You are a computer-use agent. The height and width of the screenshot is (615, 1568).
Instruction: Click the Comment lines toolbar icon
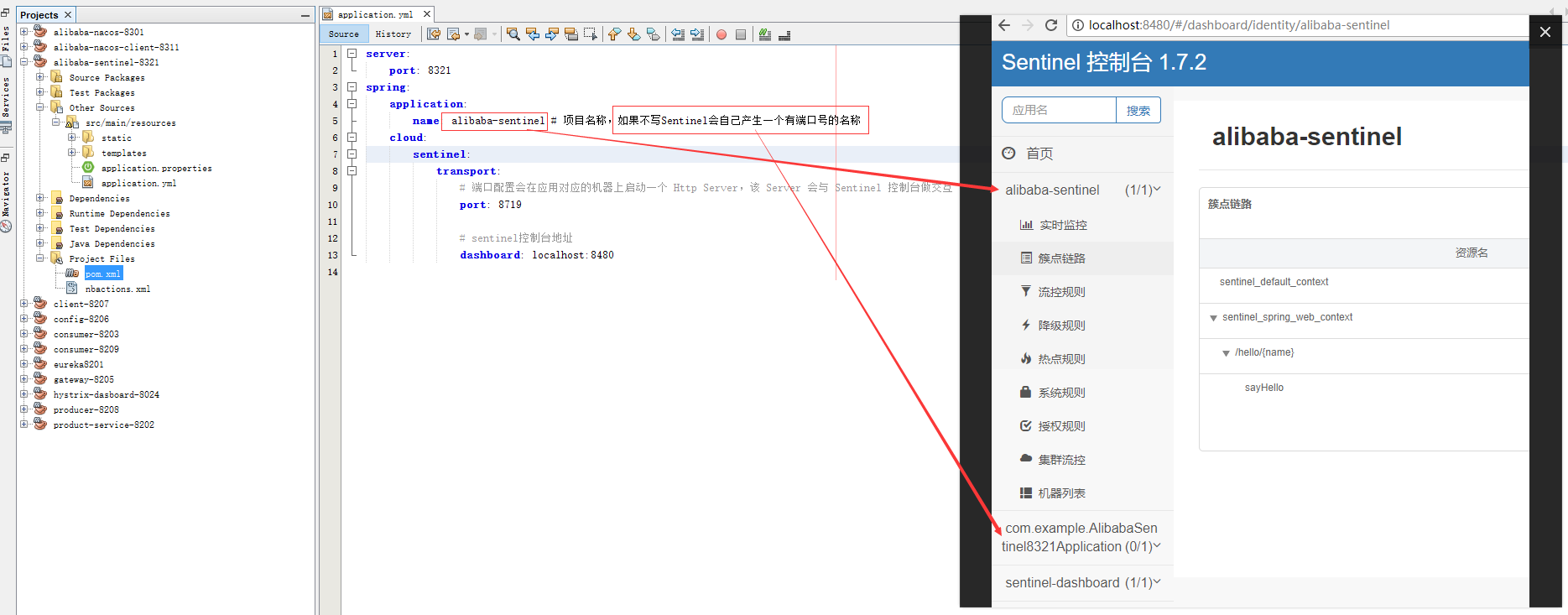pyautogui.click(x=765, y=34)
